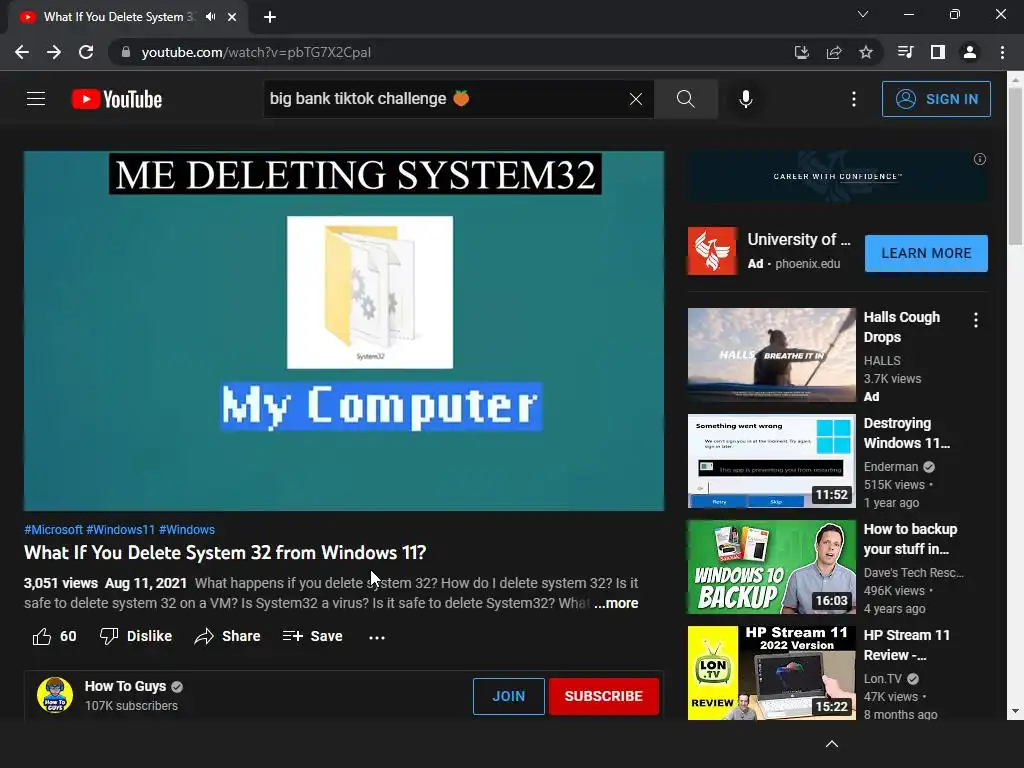
Task: Open Chrome three-dot menu
Action: point(1002,52)
